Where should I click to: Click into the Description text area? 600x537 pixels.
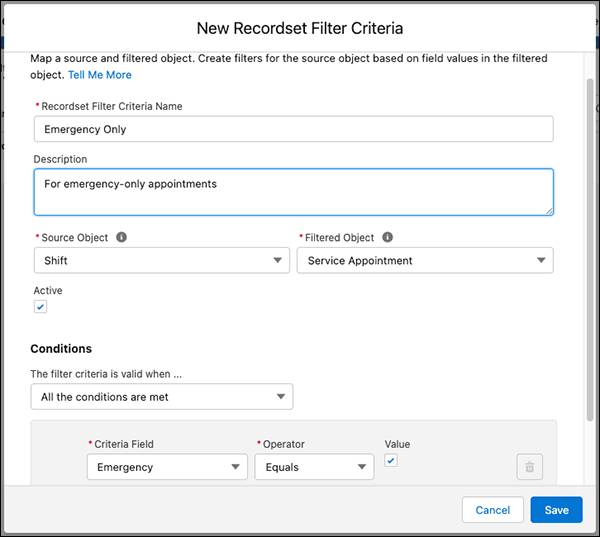(x=293, y=192)
